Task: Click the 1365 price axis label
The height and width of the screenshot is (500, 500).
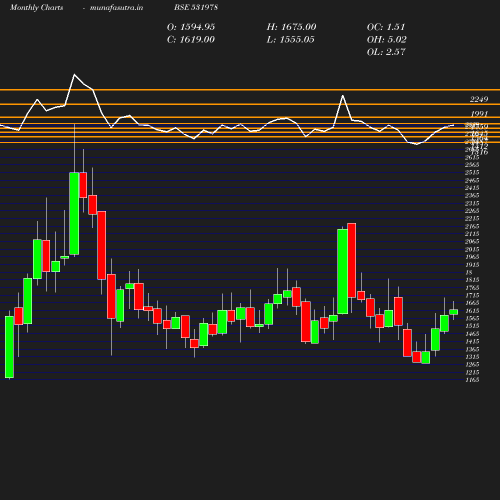Action: click(x=472, y=349)
